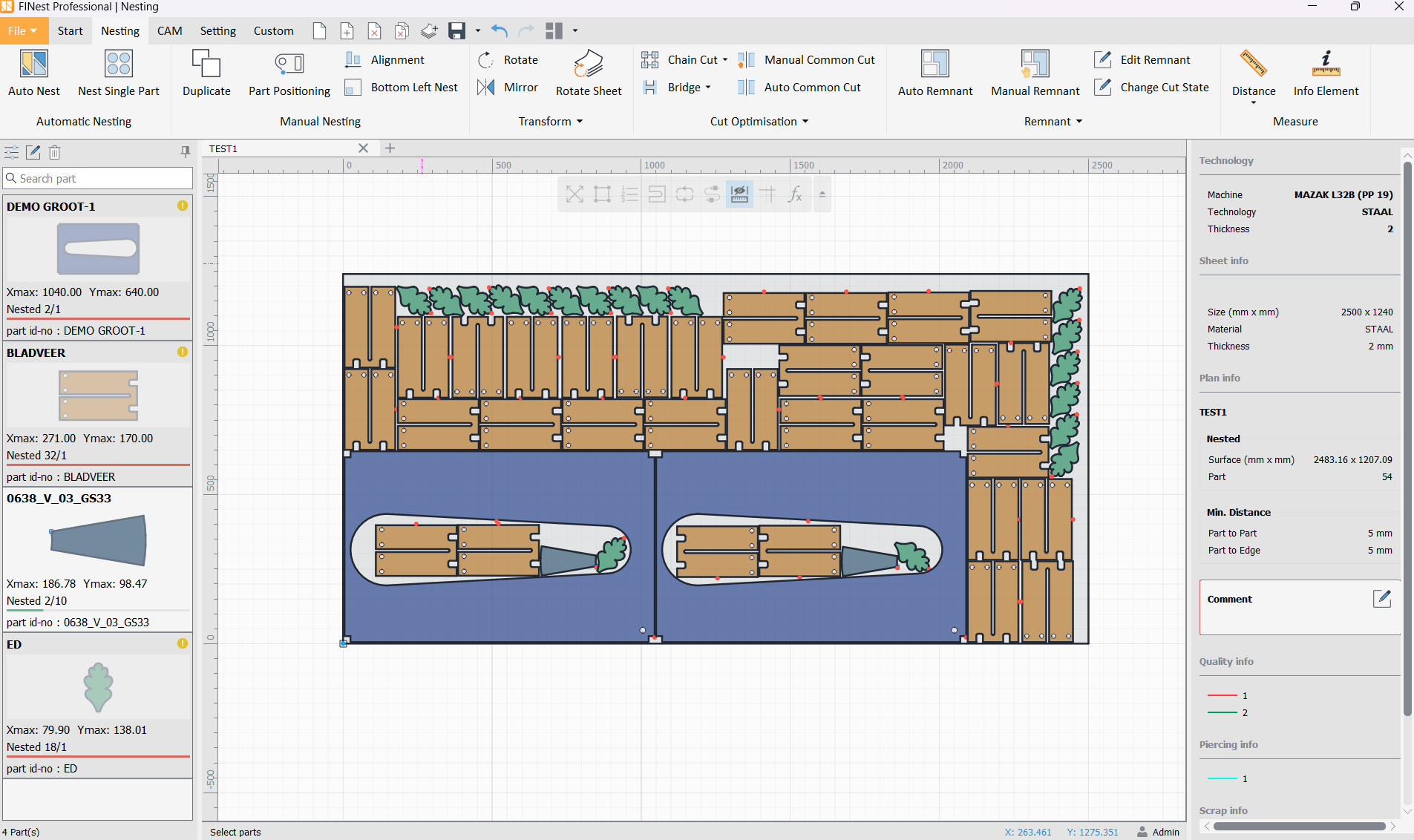1414x840 pixels.
Task: Select the Nest Single Part tool
Action: (x=119, y=65)
